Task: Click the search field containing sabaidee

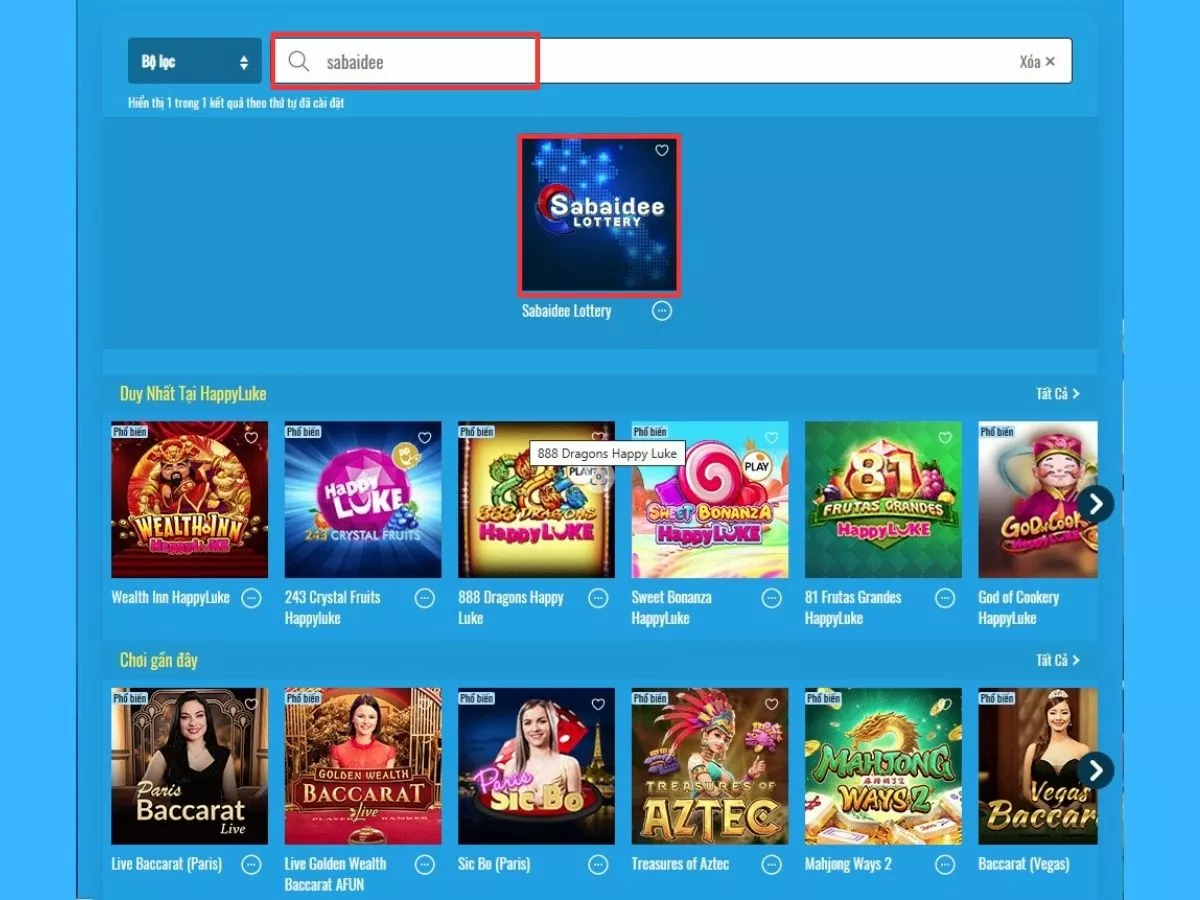Action: tap(673, 61)
